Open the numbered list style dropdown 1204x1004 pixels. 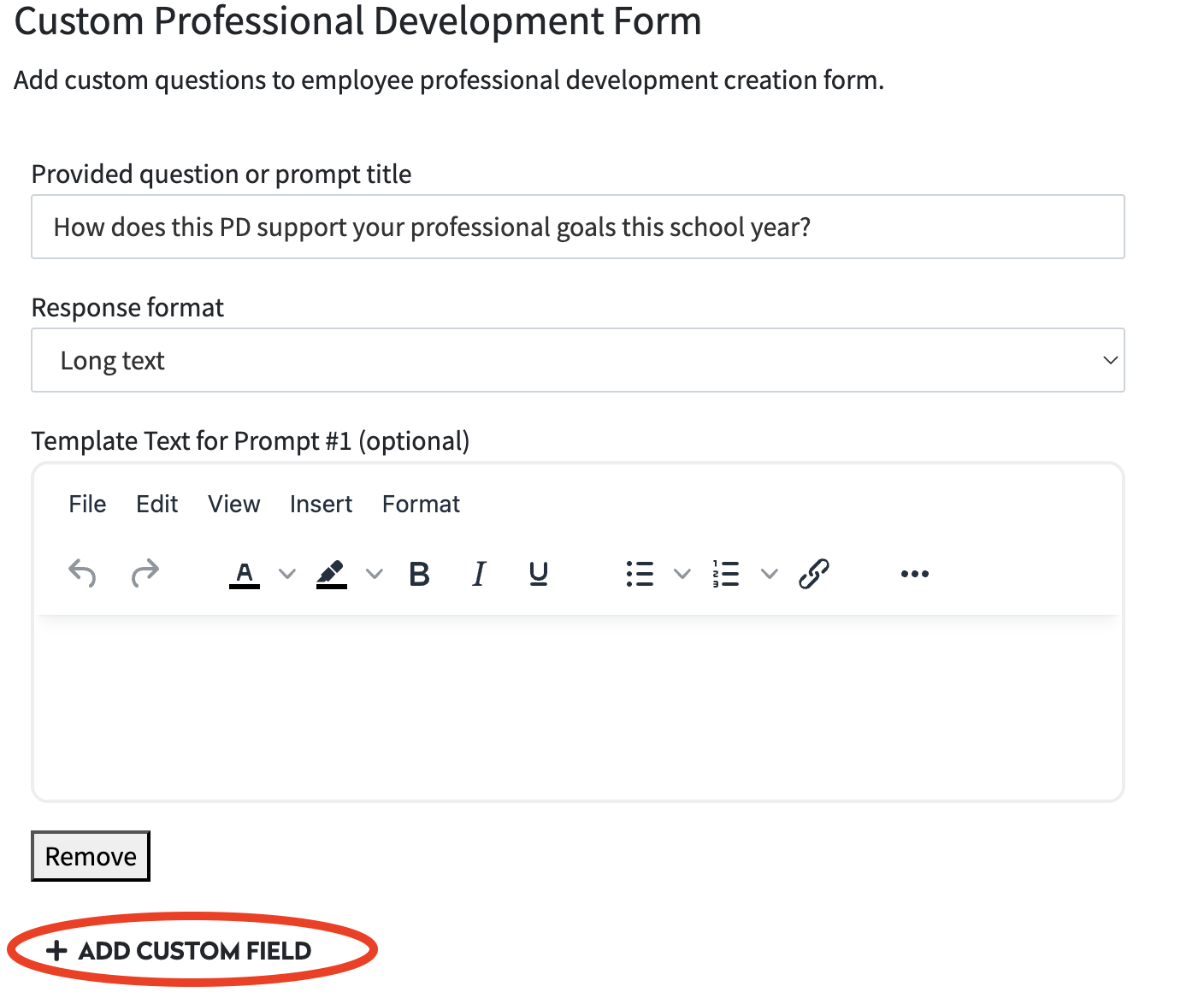click(770, 574)
